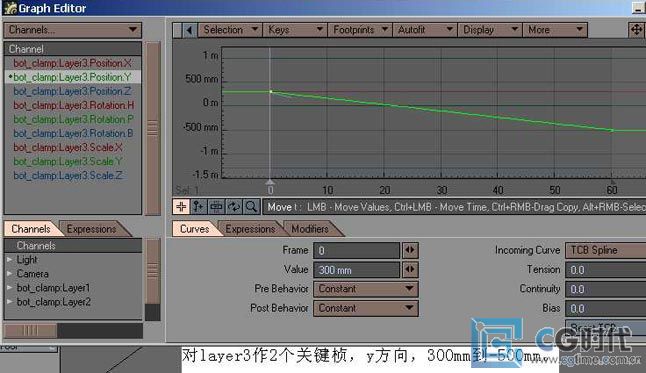Open the Footprints dropdown menu
The width and height of the screenshot is (646, 373).
360,30
